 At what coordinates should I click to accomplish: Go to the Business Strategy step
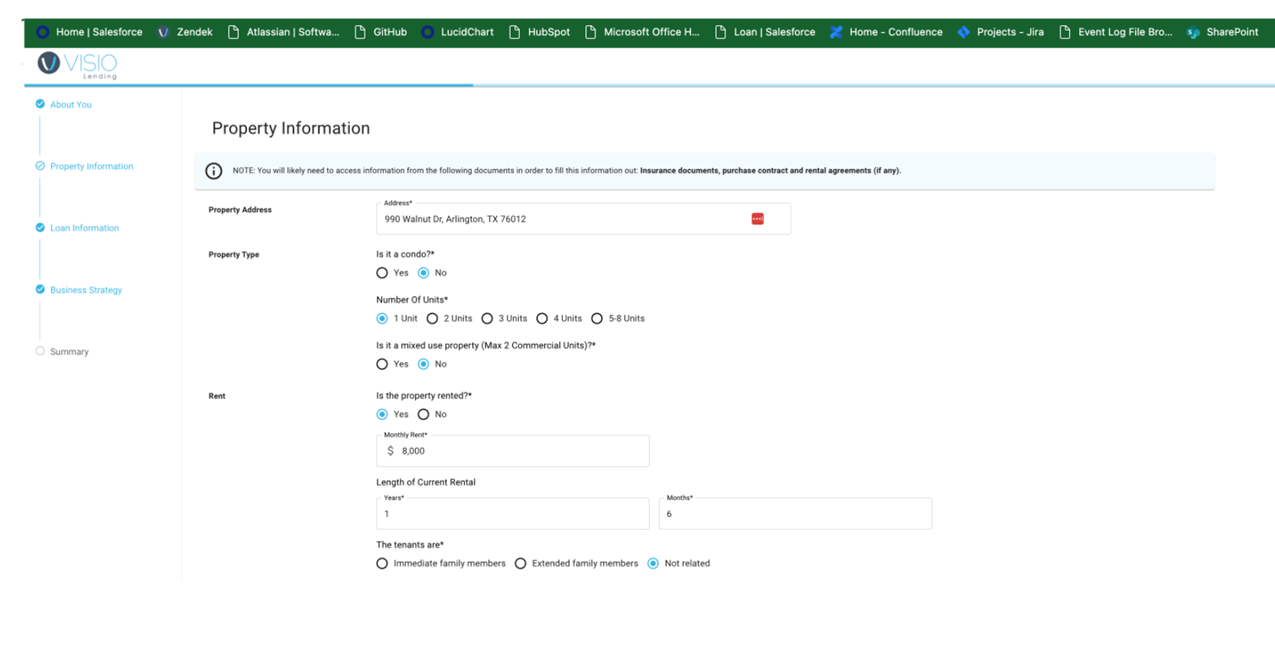[x=86, y=290]
